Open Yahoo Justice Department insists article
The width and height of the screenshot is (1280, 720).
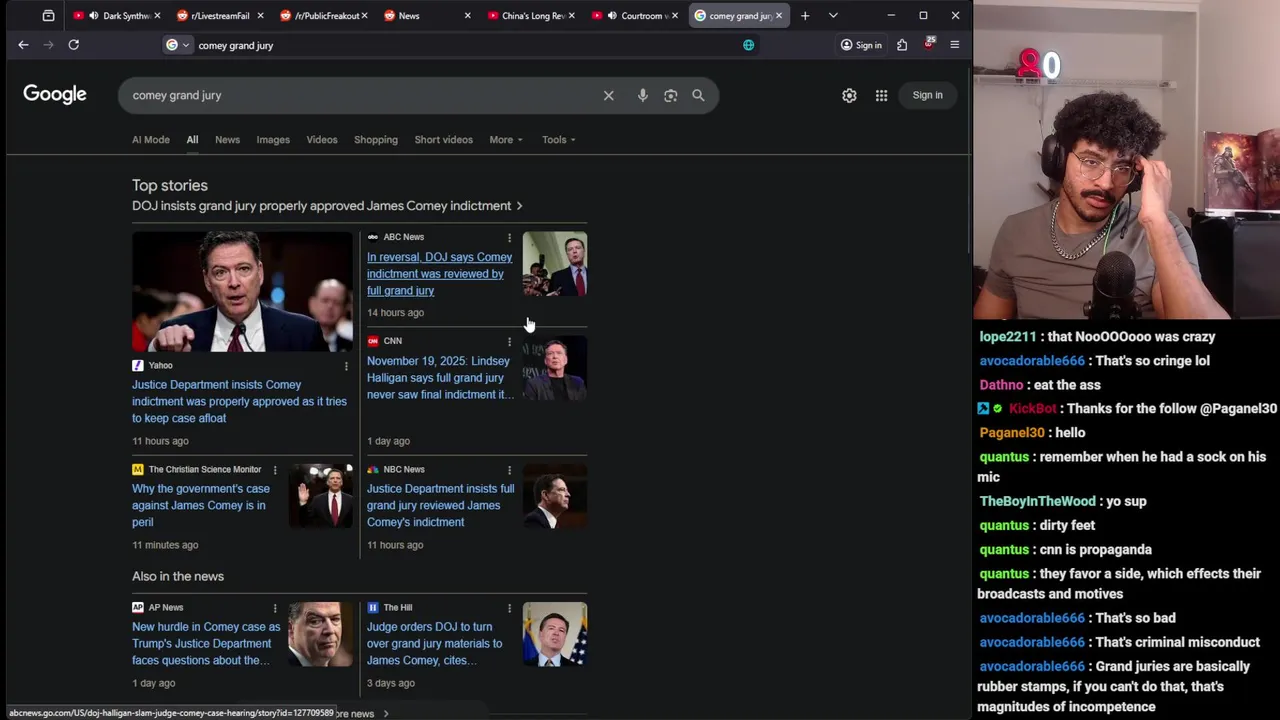click(239, 401)
